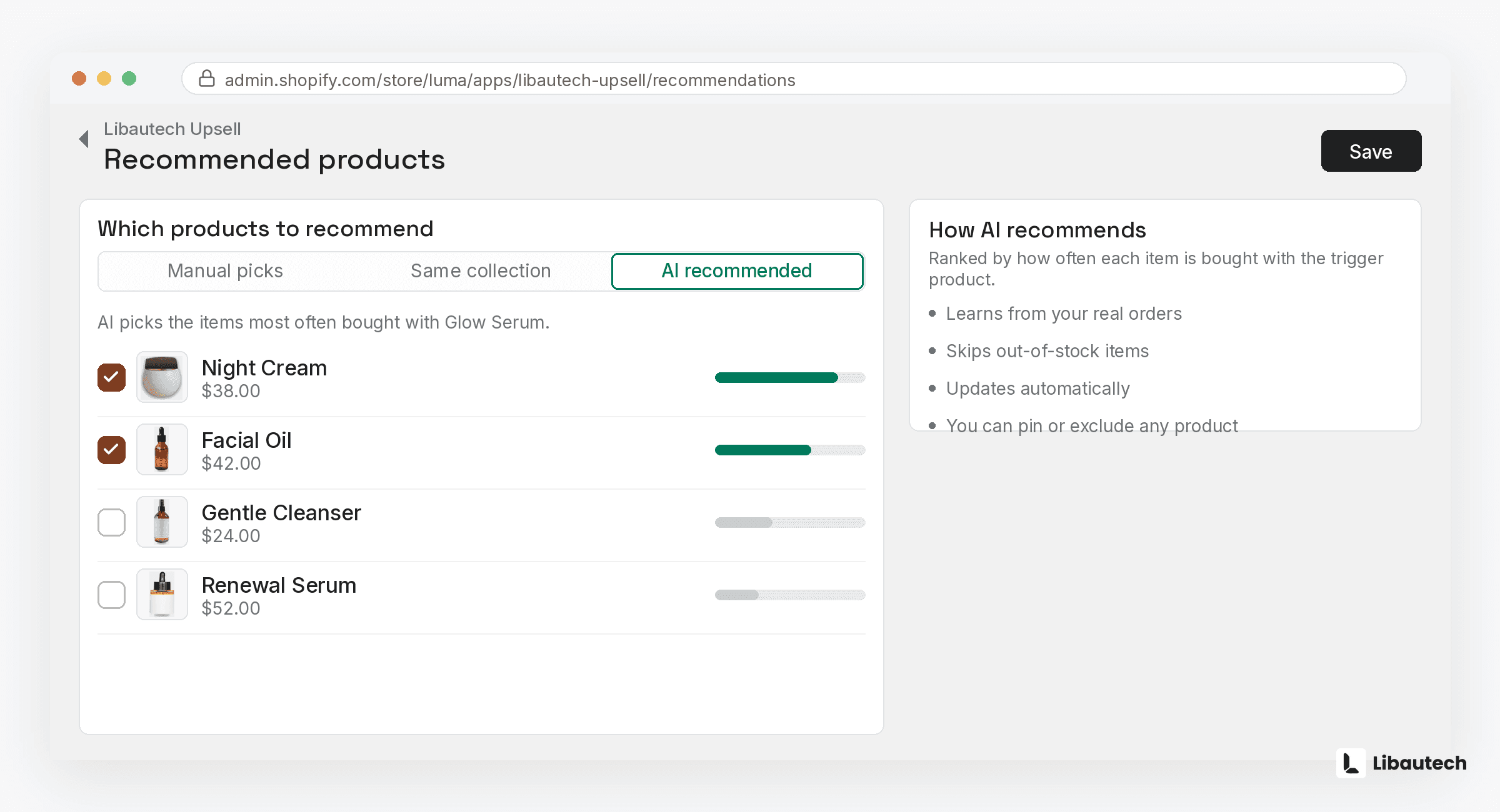Click the $52.00 price text
Viewport: 1500px width, 812px height.
click(x=231, y=608)
